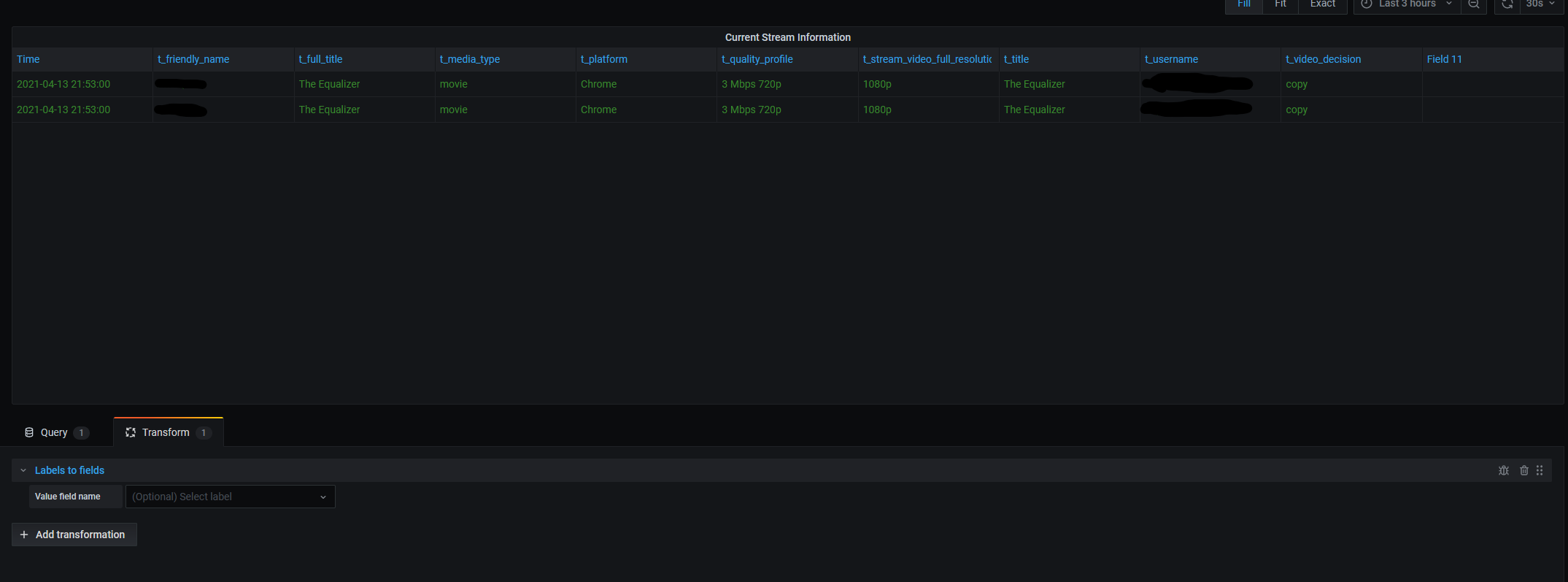Sort by the t_media_type column header
The image size is (1568, 582).
[470, 59]
